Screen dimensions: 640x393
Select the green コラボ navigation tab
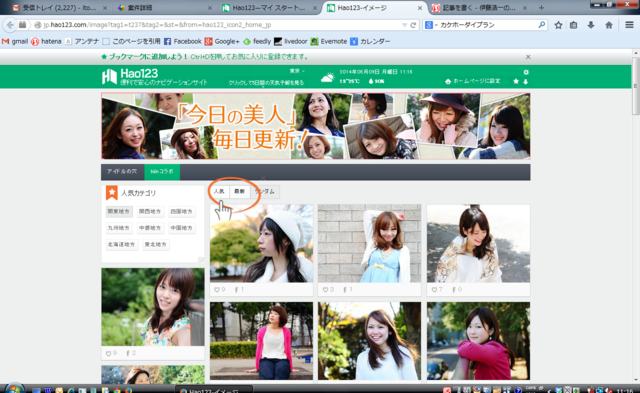(162, 172)
